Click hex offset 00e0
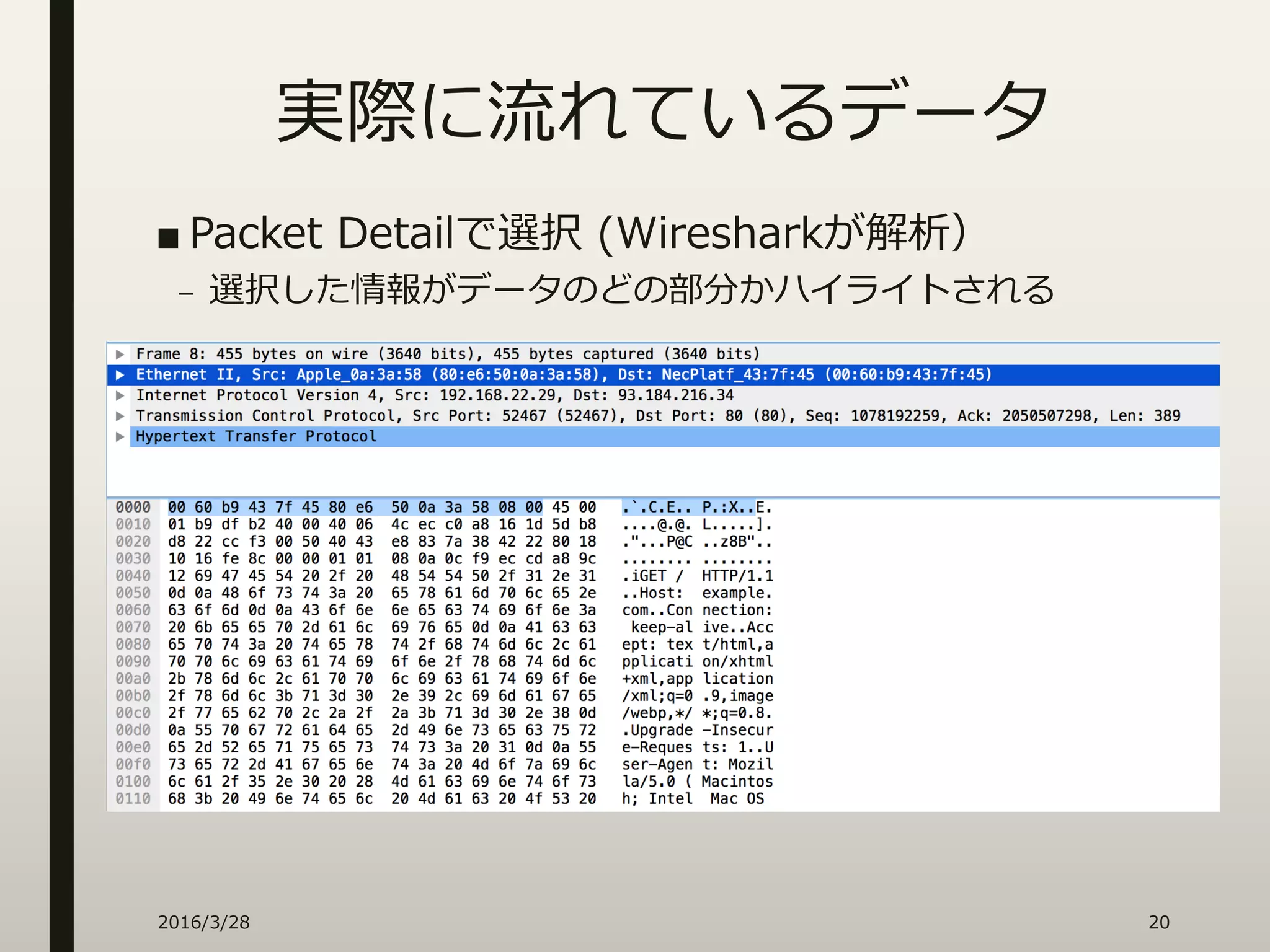This screenshot has width=1270, height=952. pyautogui.click(x=133, y=747)
